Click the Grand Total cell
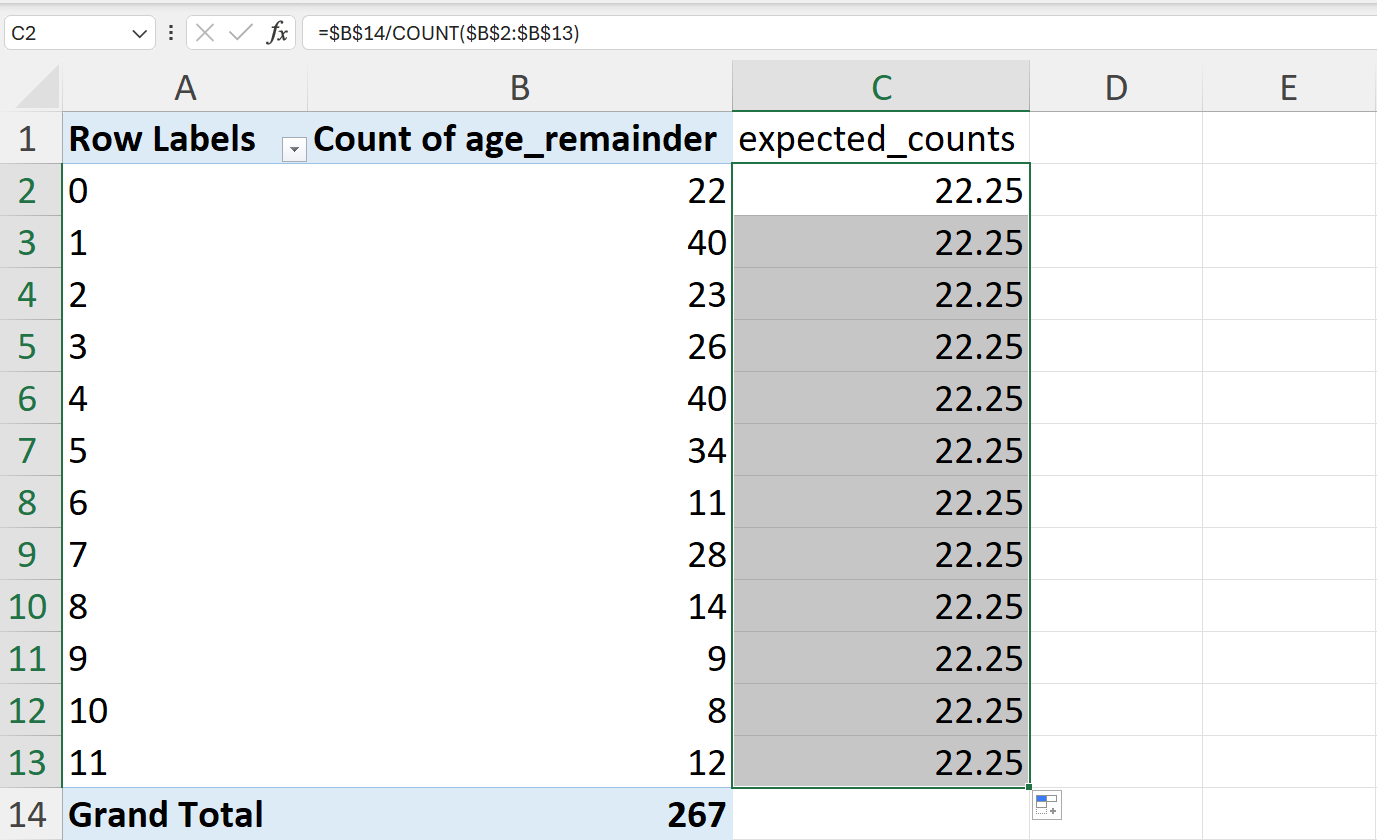This screenshot has height=840, width=1377. [185, 814]
